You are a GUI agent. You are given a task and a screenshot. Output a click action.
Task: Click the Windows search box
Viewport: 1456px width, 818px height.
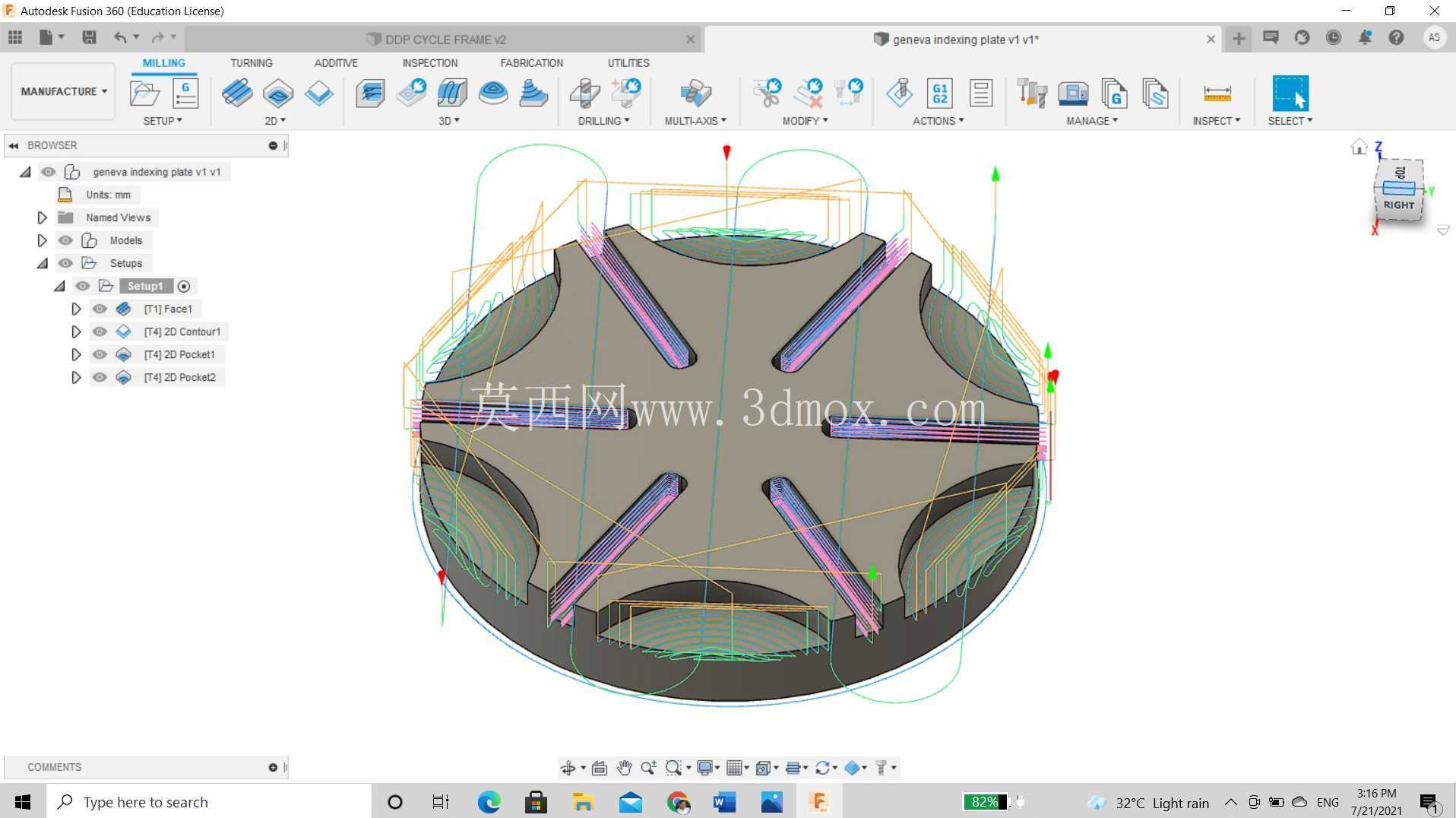210,802
